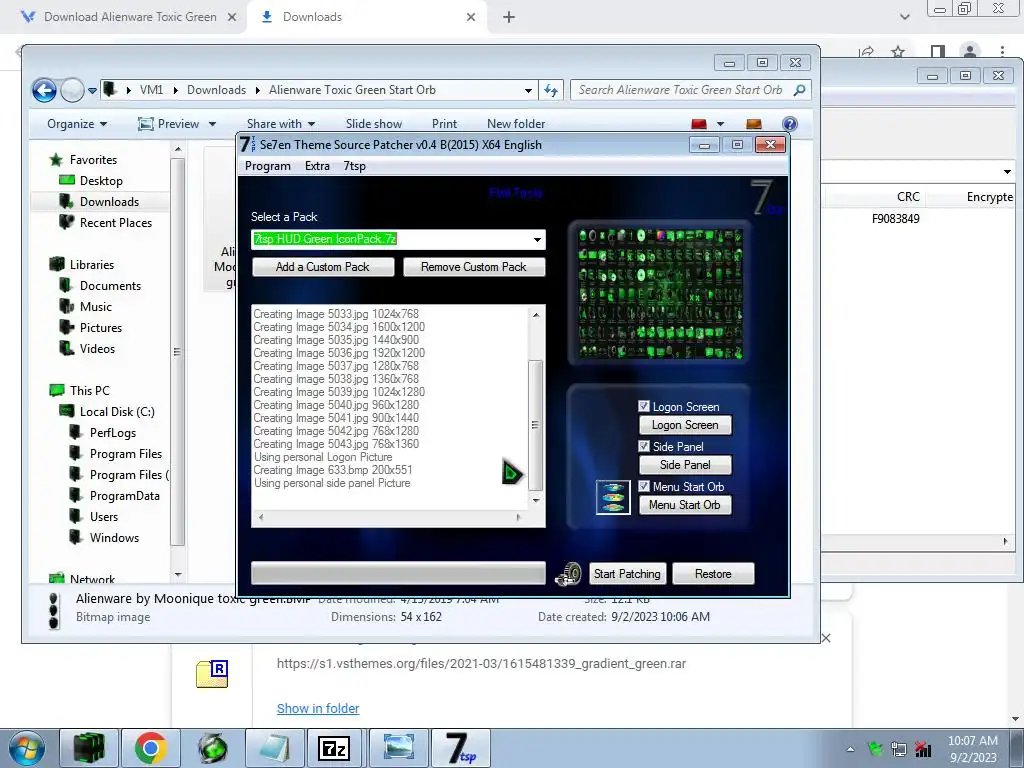Expand the Organize dropdown
Viewport: 1024px width, 768px height.
point(77,124)
